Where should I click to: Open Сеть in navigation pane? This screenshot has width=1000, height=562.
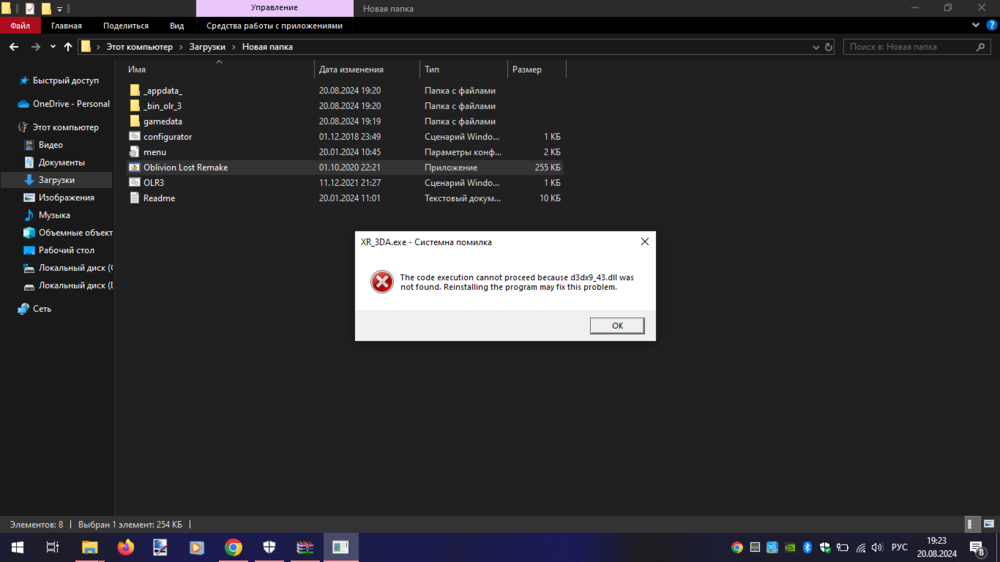[x=42, y=309]
